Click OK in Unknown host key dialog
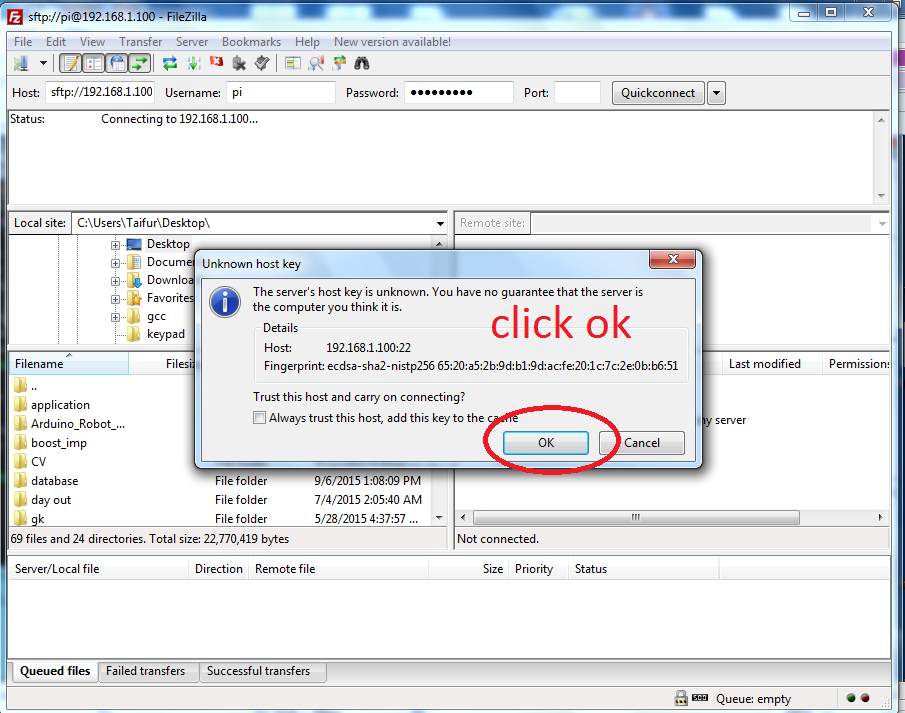Image resolution: width=905 pixels, height=713 pixels. [546, 443]
